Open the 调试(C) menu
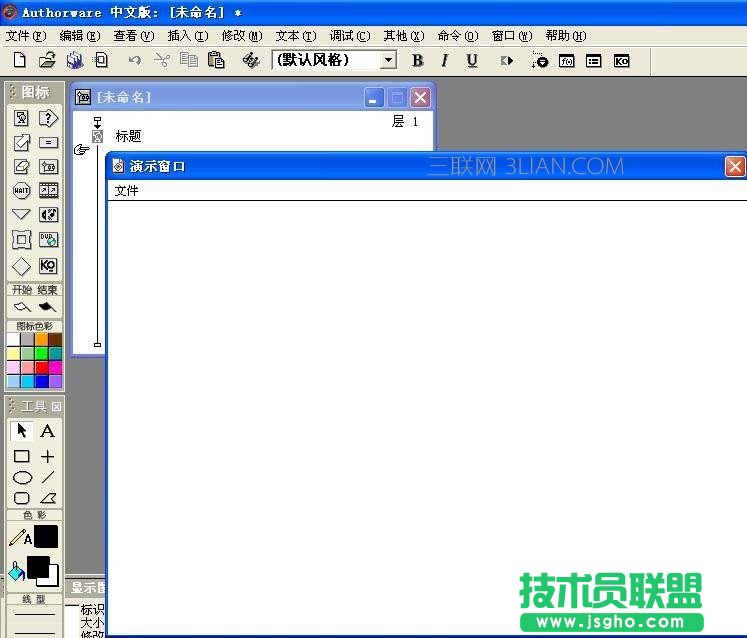Screen dimensions: 747x638 point(350,36)
